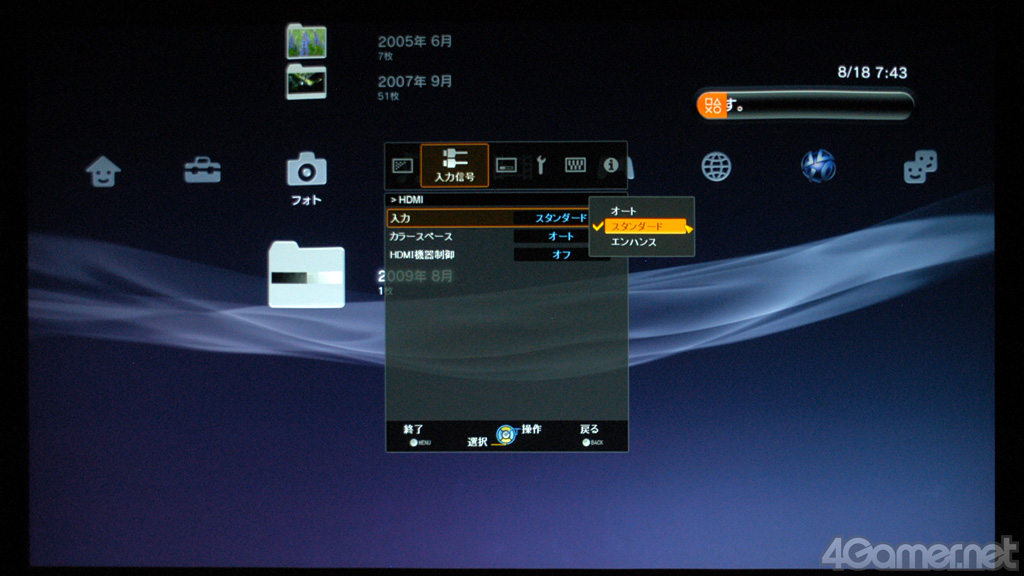Image resolution: width=1024 pixels, height=576 pixels.
Task: Click the 2007年 9月 folder label
Action: (415, 81)
